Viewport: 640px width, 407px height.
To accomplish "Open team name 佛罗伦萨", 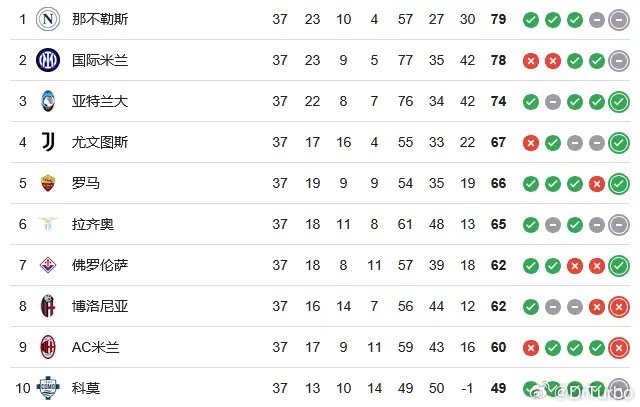I will tap(100, 265).
